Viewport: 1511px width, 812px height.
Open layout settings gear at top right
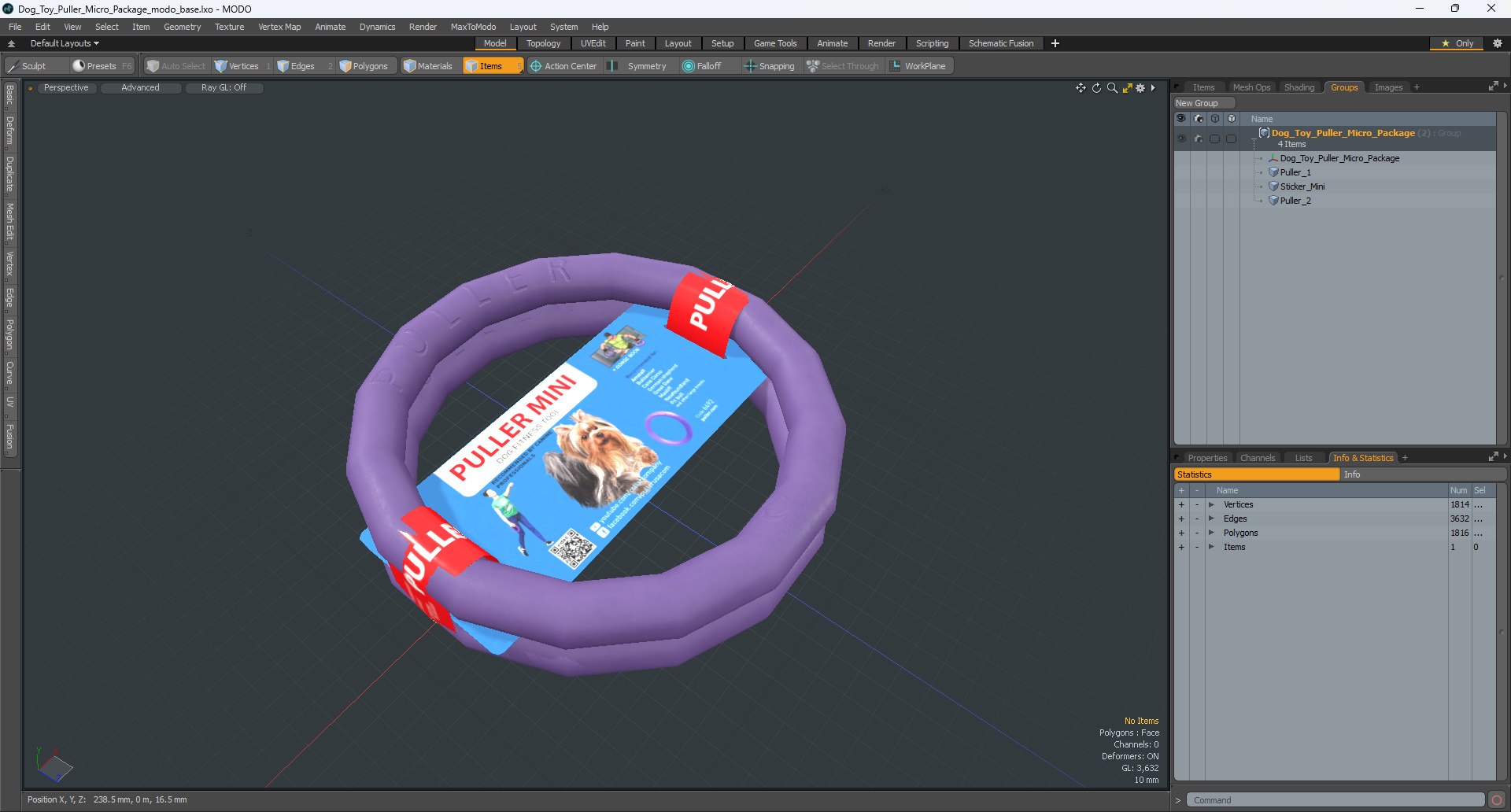[x=1498, y=44]
